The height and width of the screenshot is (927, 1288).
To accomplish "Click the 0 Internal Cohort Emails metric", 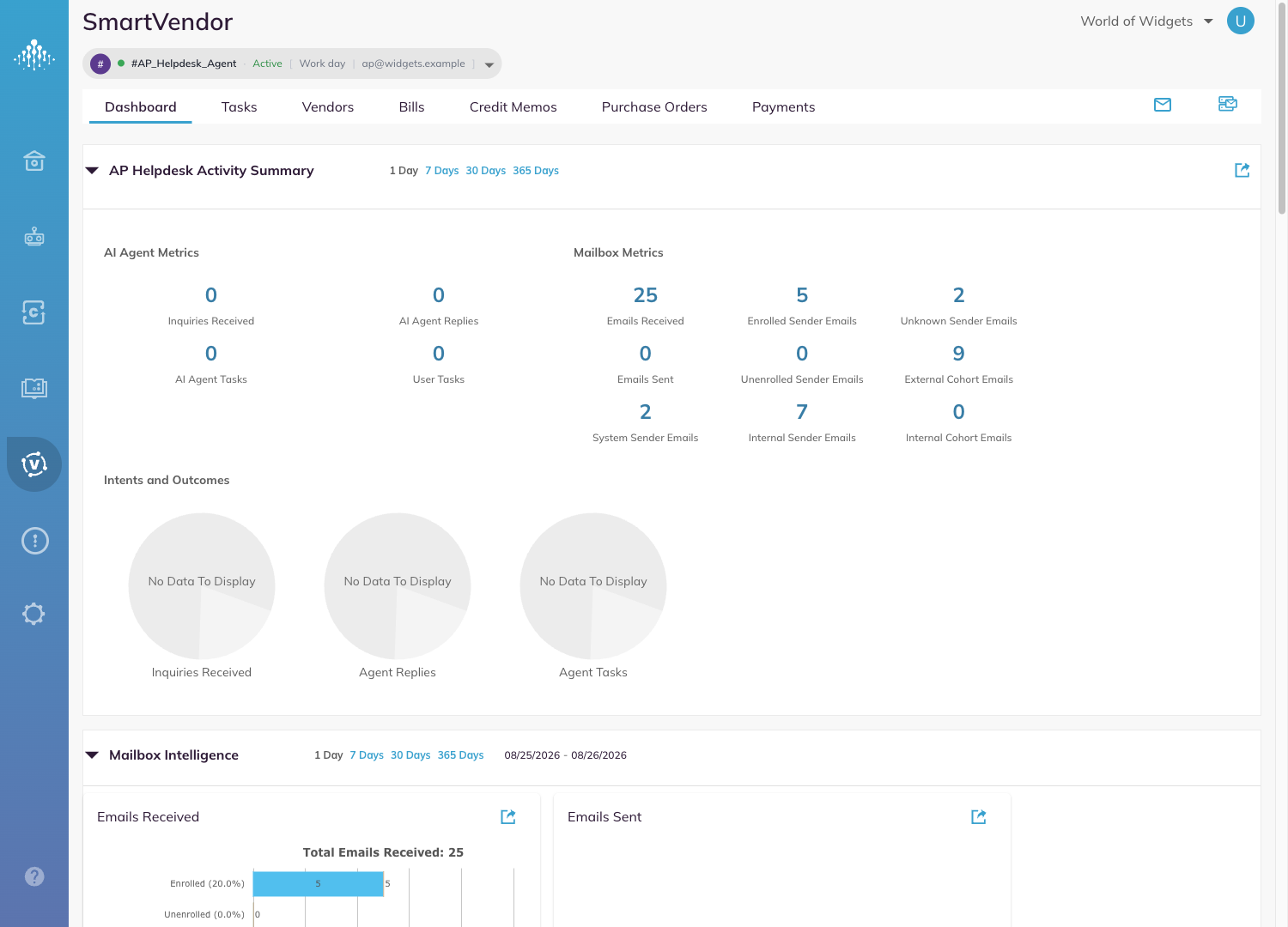I will (959, 412).
